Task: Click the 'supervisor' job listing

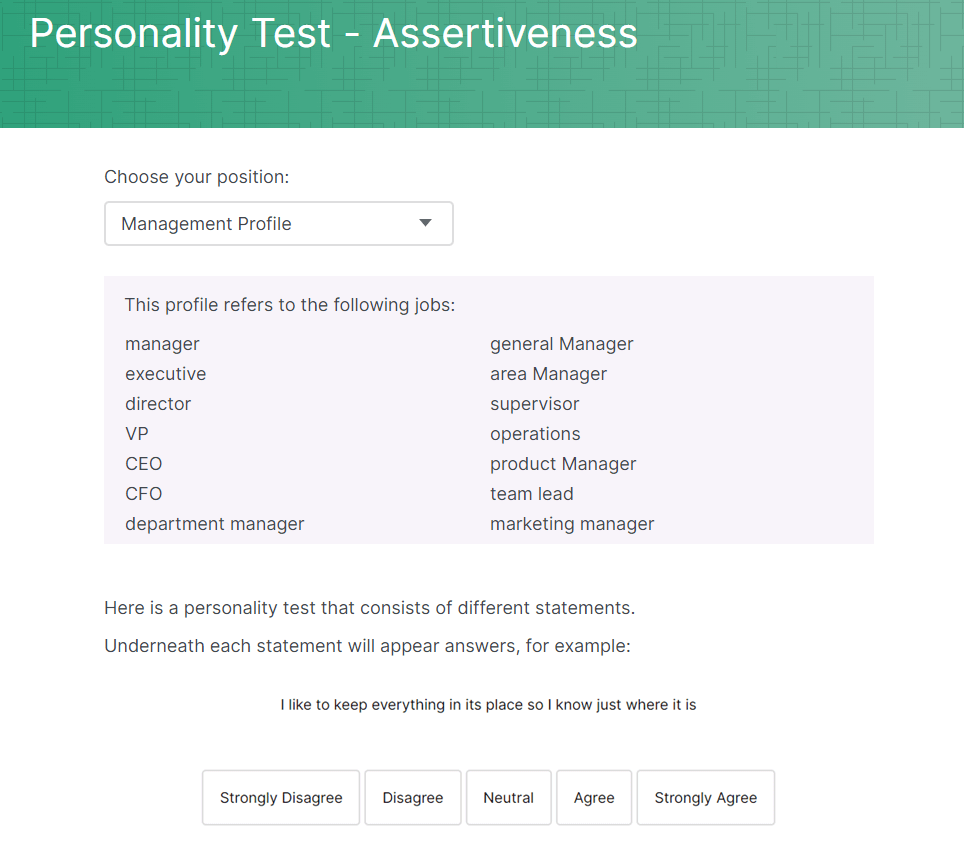Action: click(535, 403)
